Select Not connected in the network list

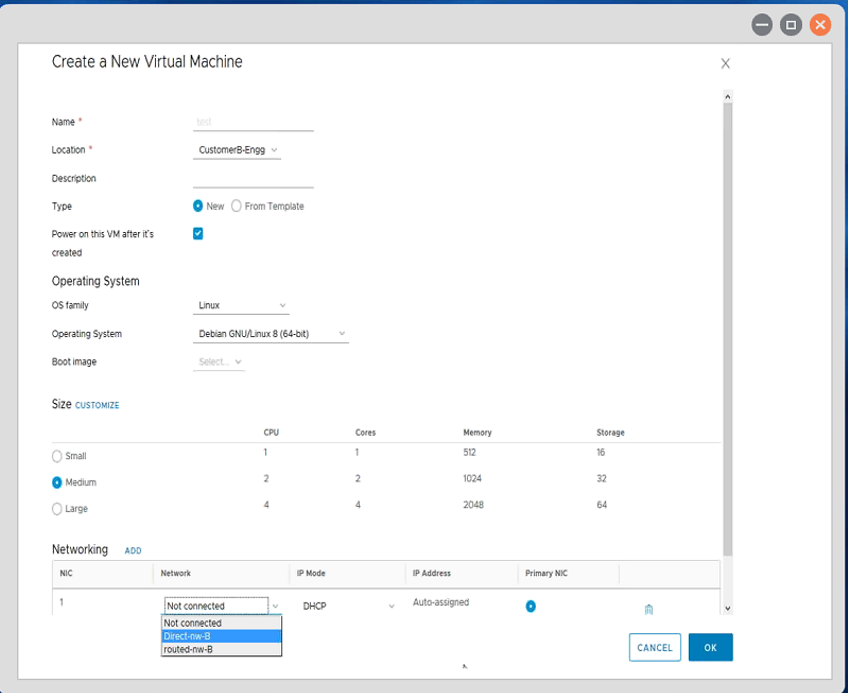point(221,623)
